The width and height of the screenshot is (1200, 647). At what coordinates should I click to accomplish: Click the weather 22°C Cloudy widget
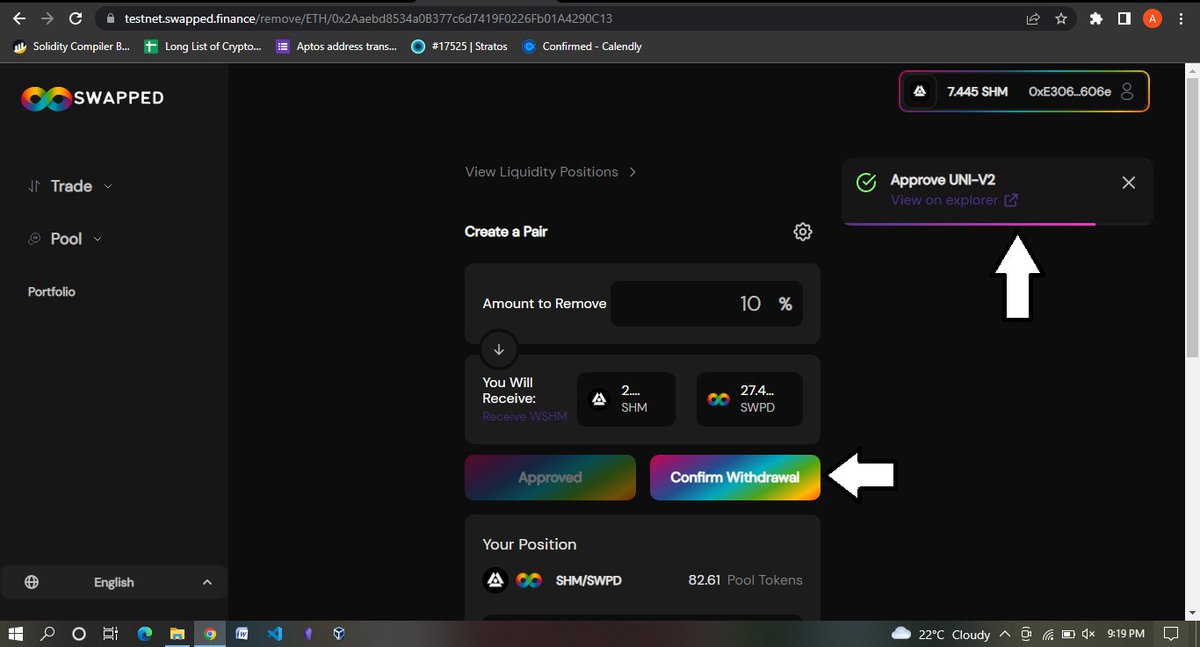(x=941, y=634)
